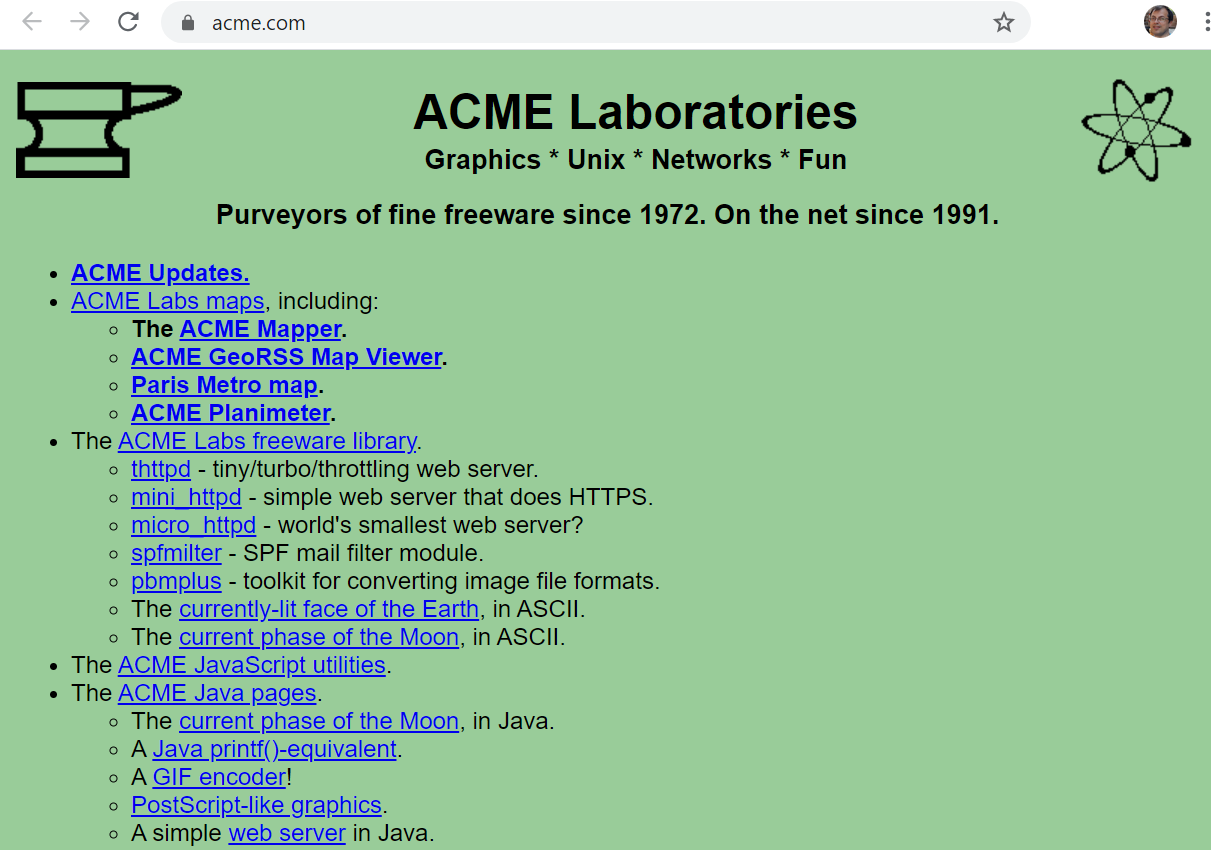Screen dimensions: 1211x850
Task: Open currently-lit face of the Earth link
Action: (330, 609)
